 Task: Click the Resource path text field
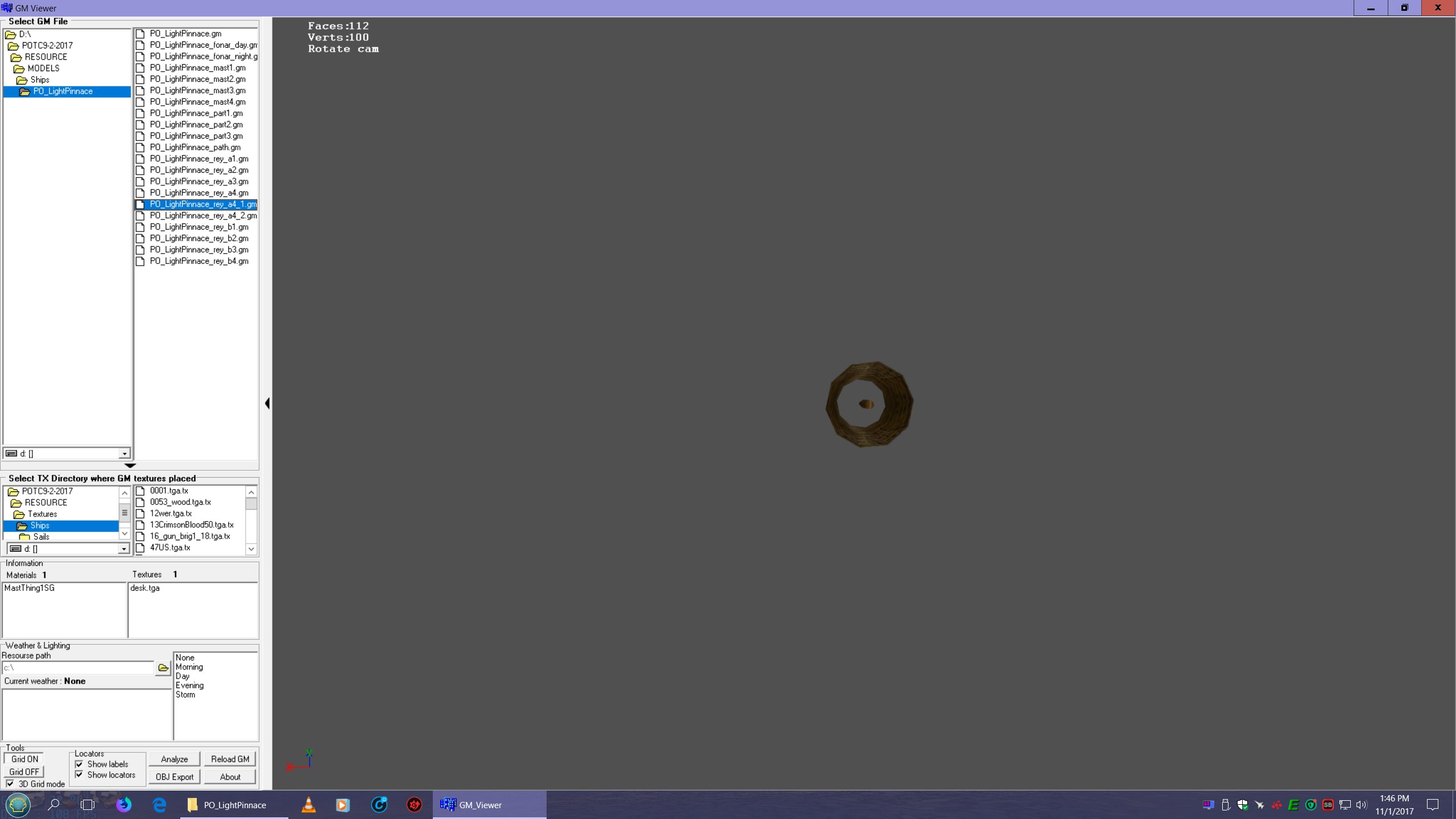coord(78,668)
